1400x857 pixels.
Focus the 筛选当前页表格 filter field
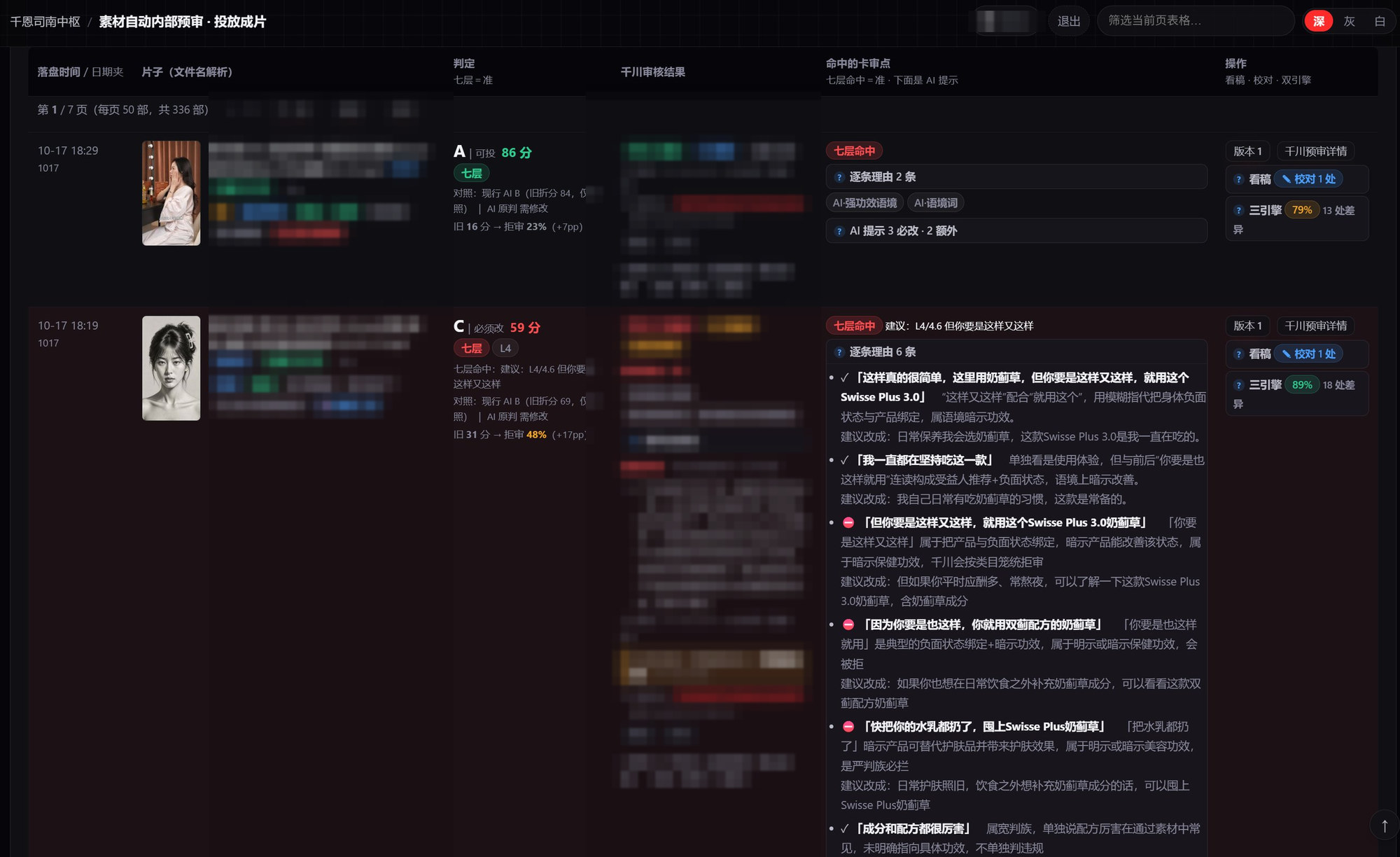(x=1196, y=21)
